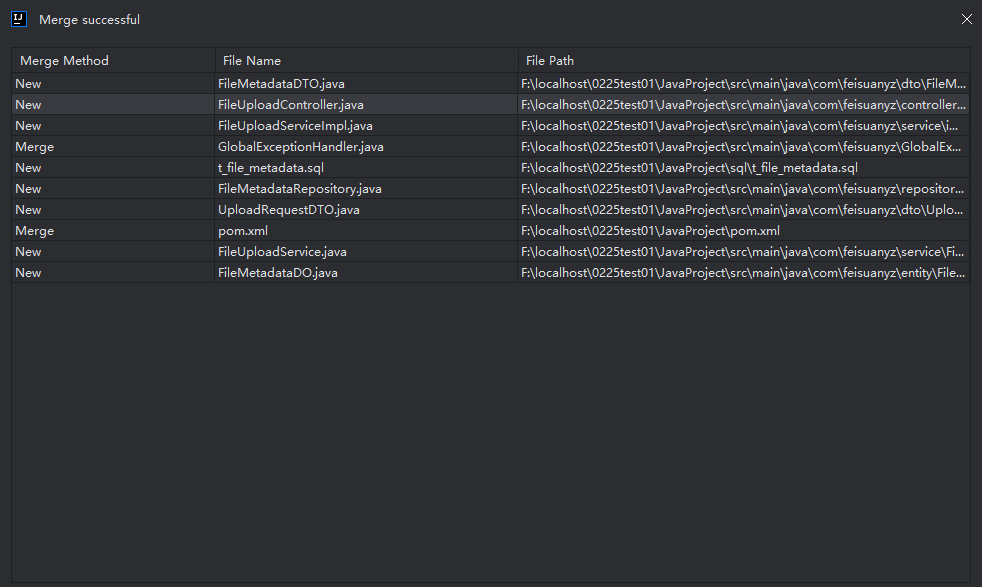Select the FileUploadController.java row
The width and height of the screenshot is (982, 587).
(291, 105)
